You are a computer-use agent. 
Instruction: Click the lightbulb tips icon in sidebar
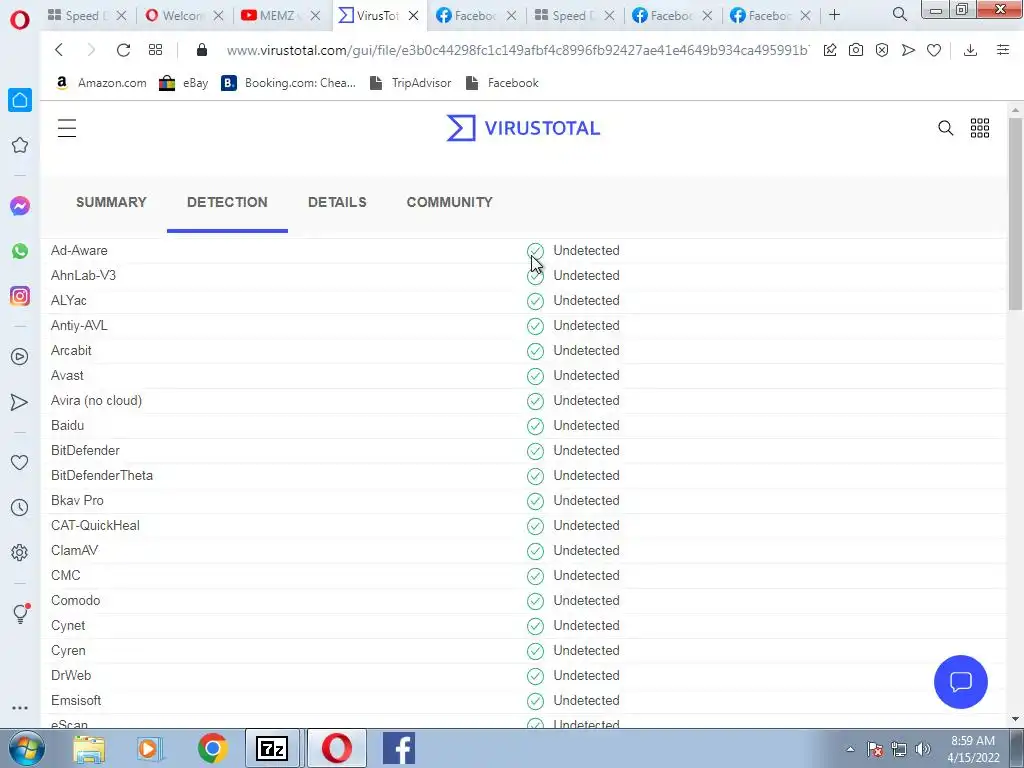click(x=21, y=613)
